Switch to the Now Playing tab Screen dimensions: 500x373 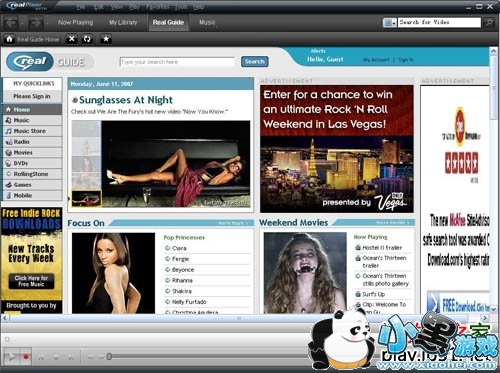pos(75,23)
